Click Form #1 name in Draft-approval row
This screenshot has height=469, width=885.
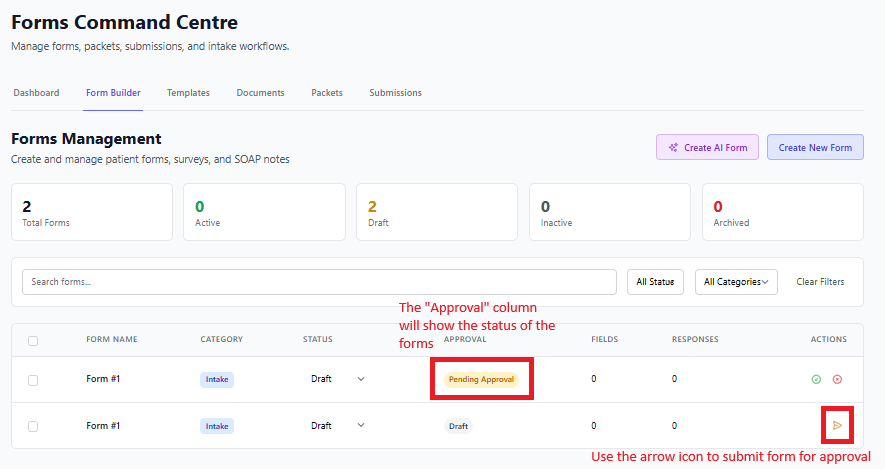(103, 426)
